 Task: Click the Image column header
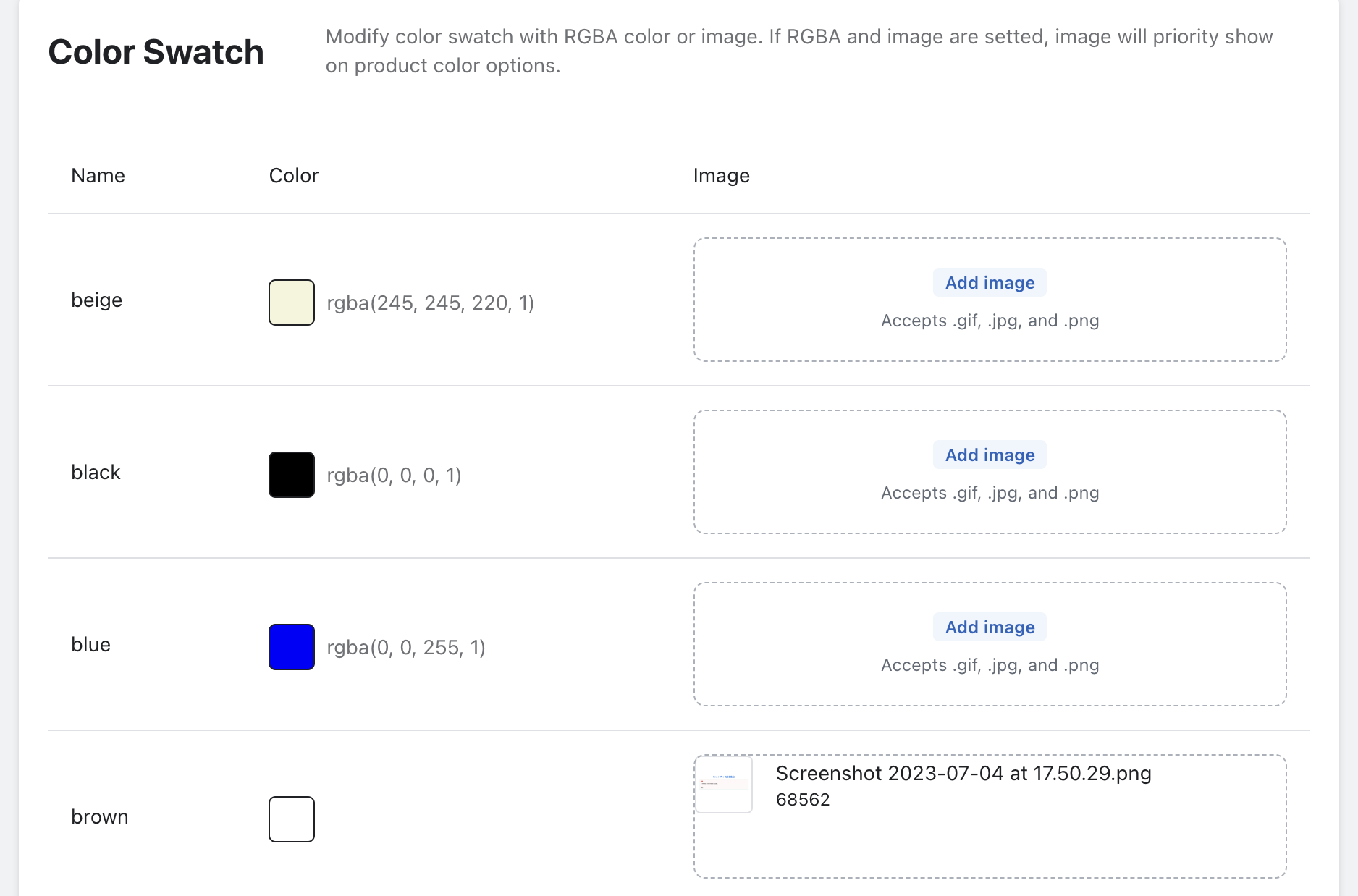click(721, 176)
